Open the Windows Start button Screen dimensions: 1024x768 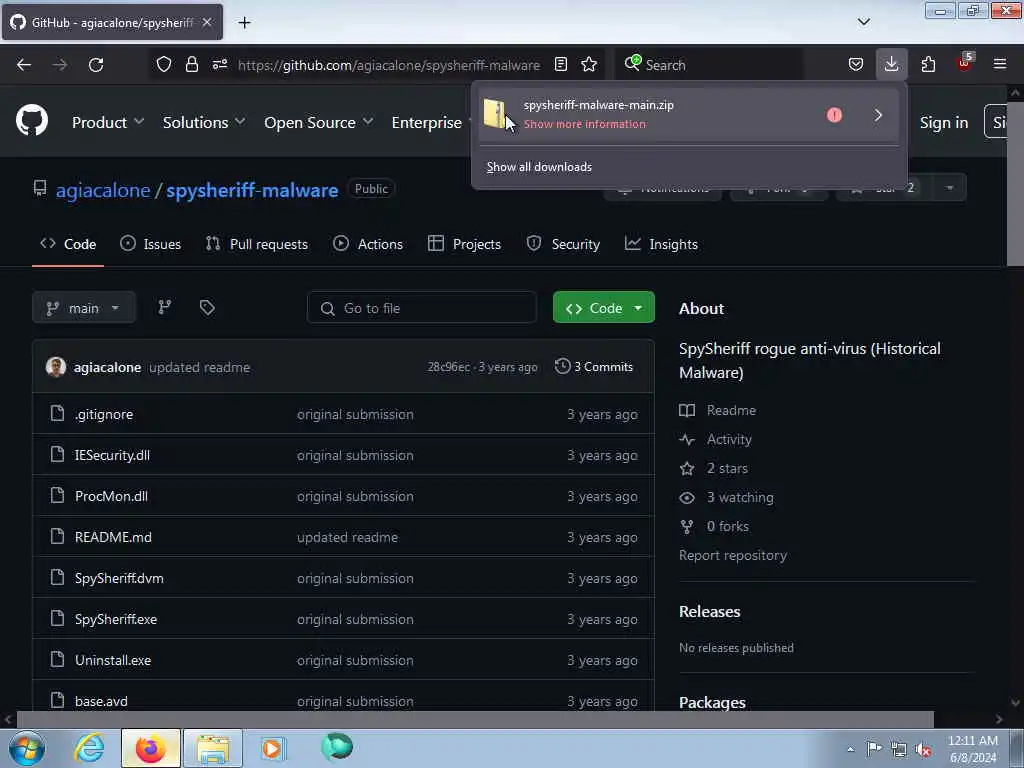click(x=27, y=748)
